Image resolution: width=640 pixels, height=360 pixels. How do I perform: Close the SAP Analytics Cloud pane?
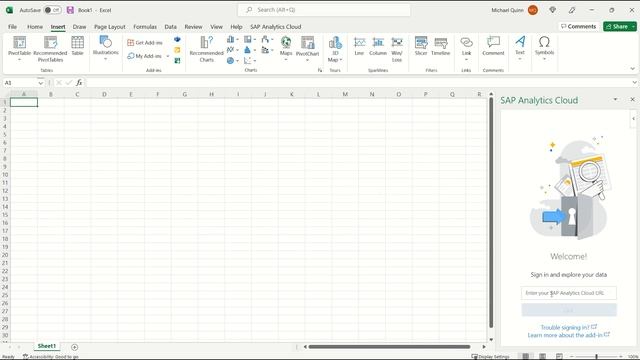tap(632, 100)
